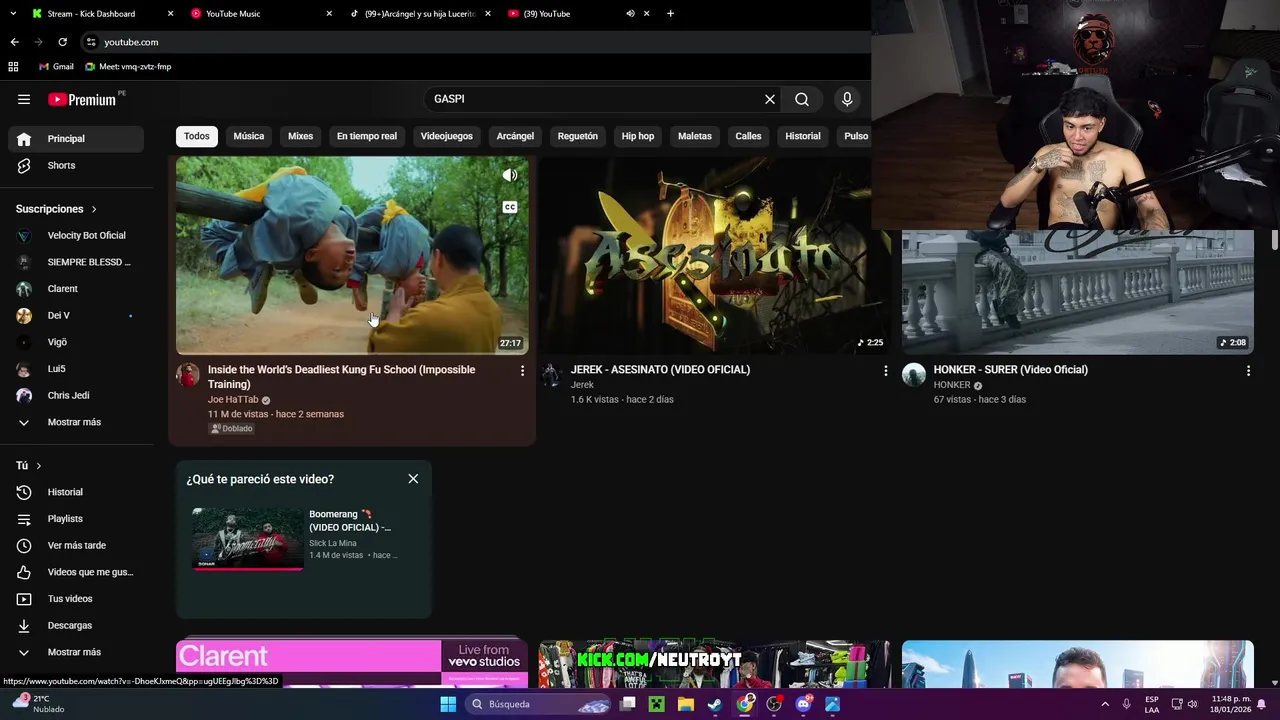
Task: Mute the audio icon on the YouTube tab
Action: (x=631, y=14)
